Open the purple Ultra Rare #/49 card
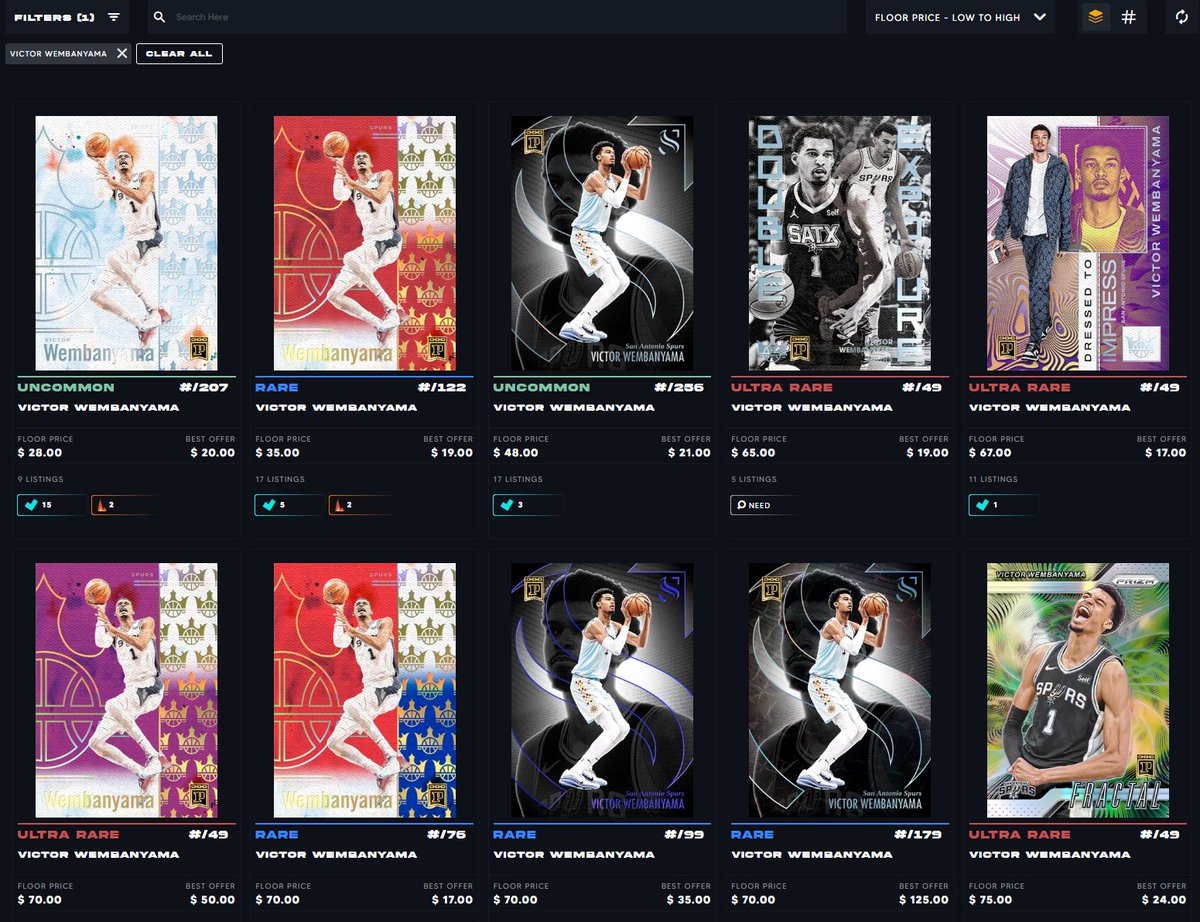 [126, 690]
